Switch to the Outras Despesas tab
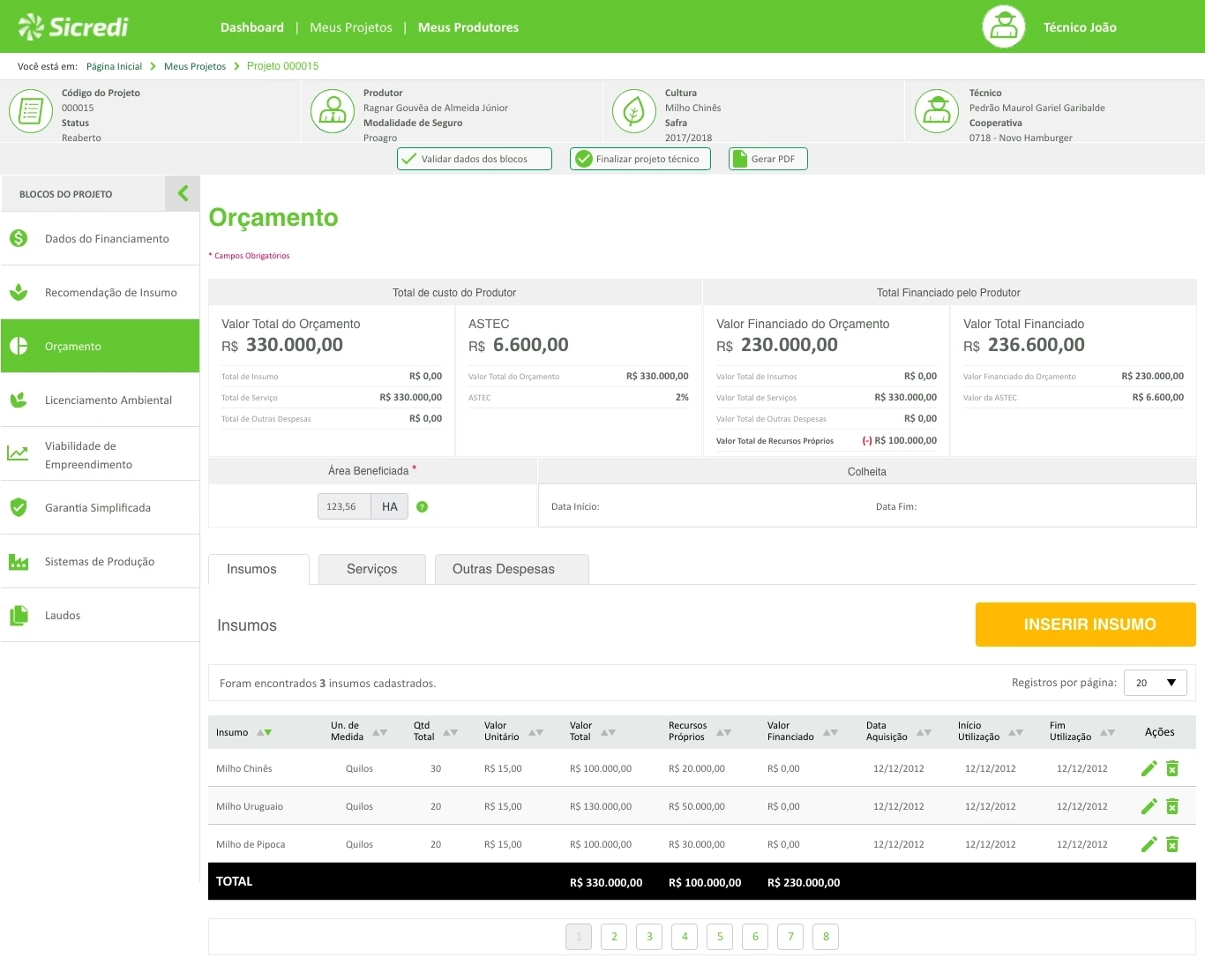Viewport: 1205px width, 980px height. pos(512,569)
